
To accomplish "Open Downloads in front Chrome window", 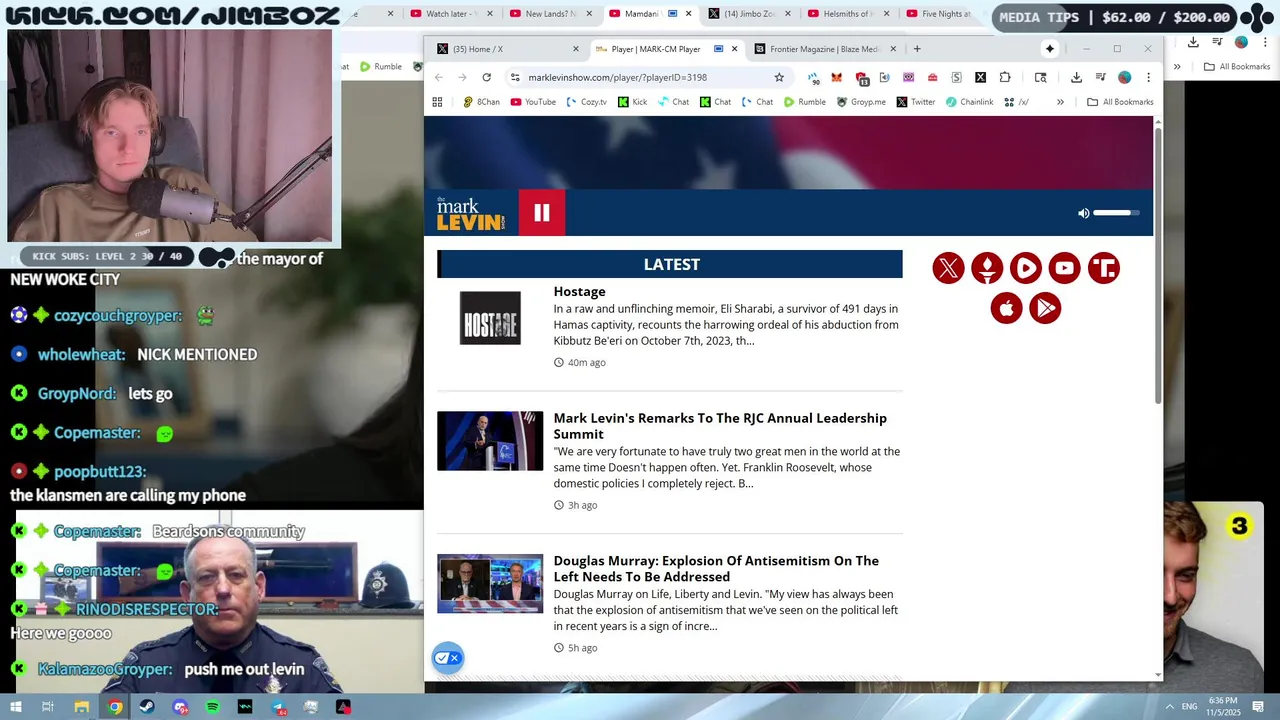I will 1076,77.
